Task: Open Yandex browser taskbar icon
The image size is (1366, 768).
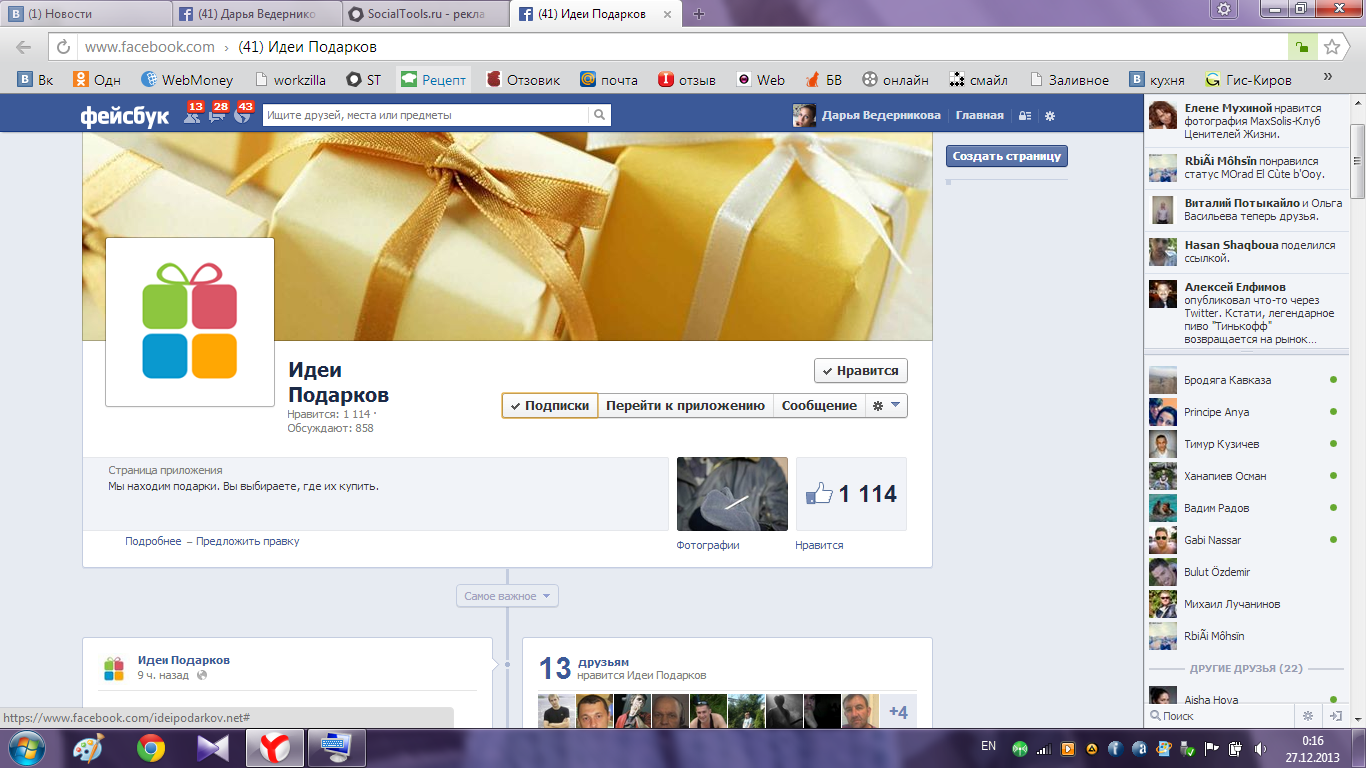Action: point(273,747)
